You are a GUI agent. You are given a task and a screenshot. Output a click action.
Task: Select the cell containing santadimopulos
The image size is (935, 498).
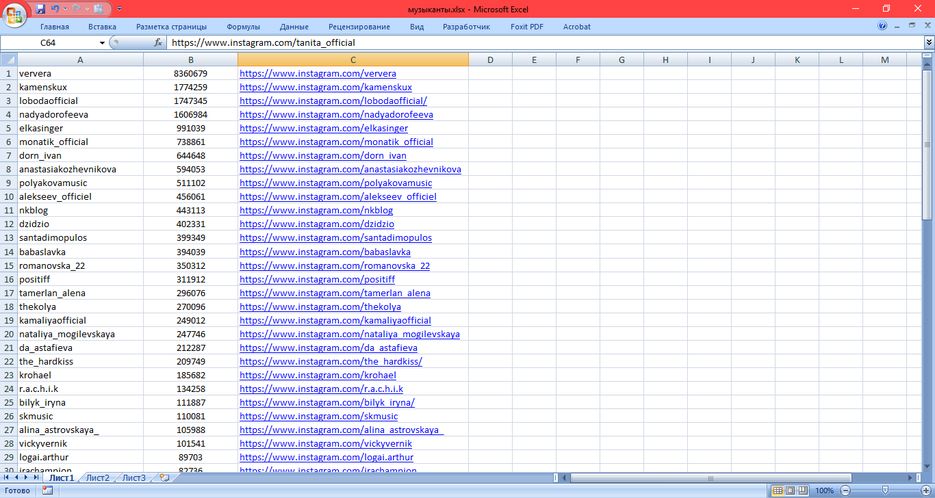click(x=81, y=238)
